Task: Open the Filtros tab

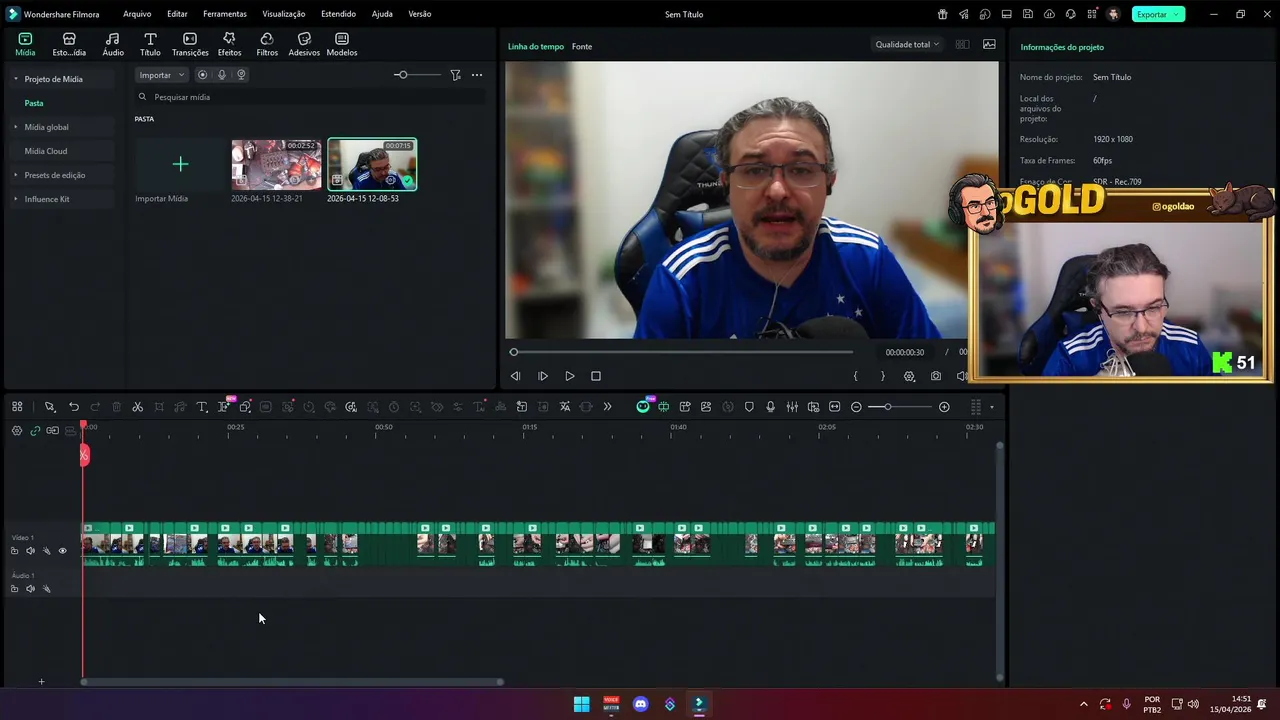Action: click(x=267, y=44)
